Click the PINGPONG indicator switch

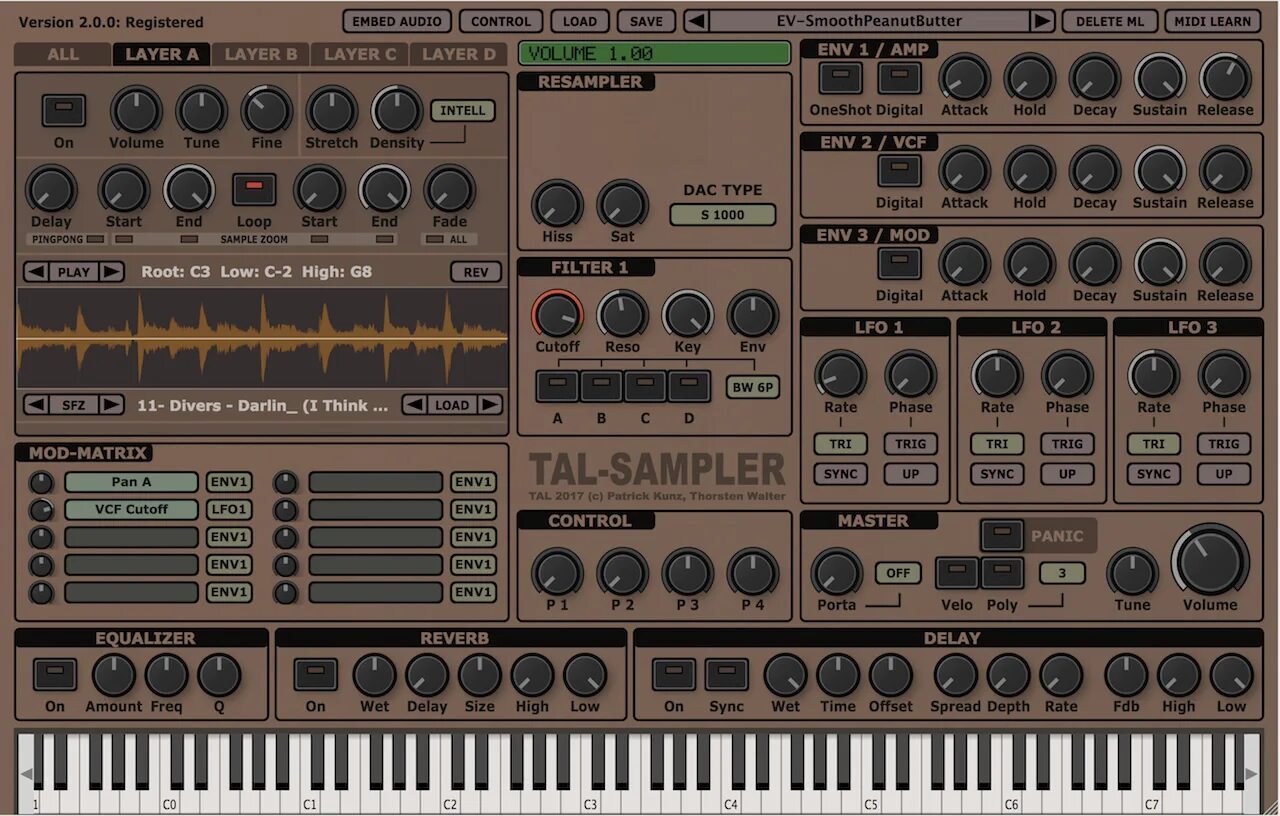[94, 240]
